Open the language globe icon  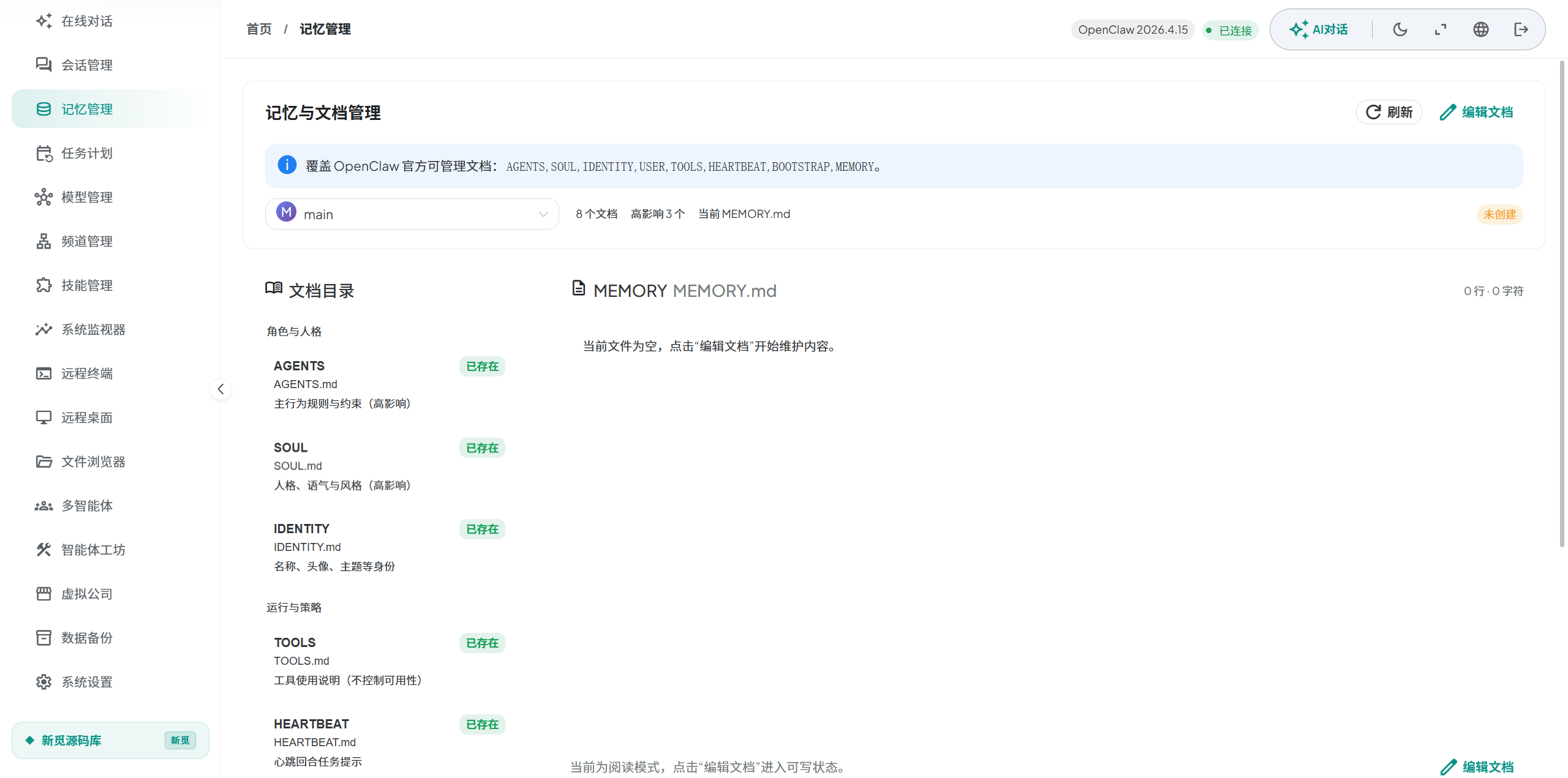[1480, 29]
